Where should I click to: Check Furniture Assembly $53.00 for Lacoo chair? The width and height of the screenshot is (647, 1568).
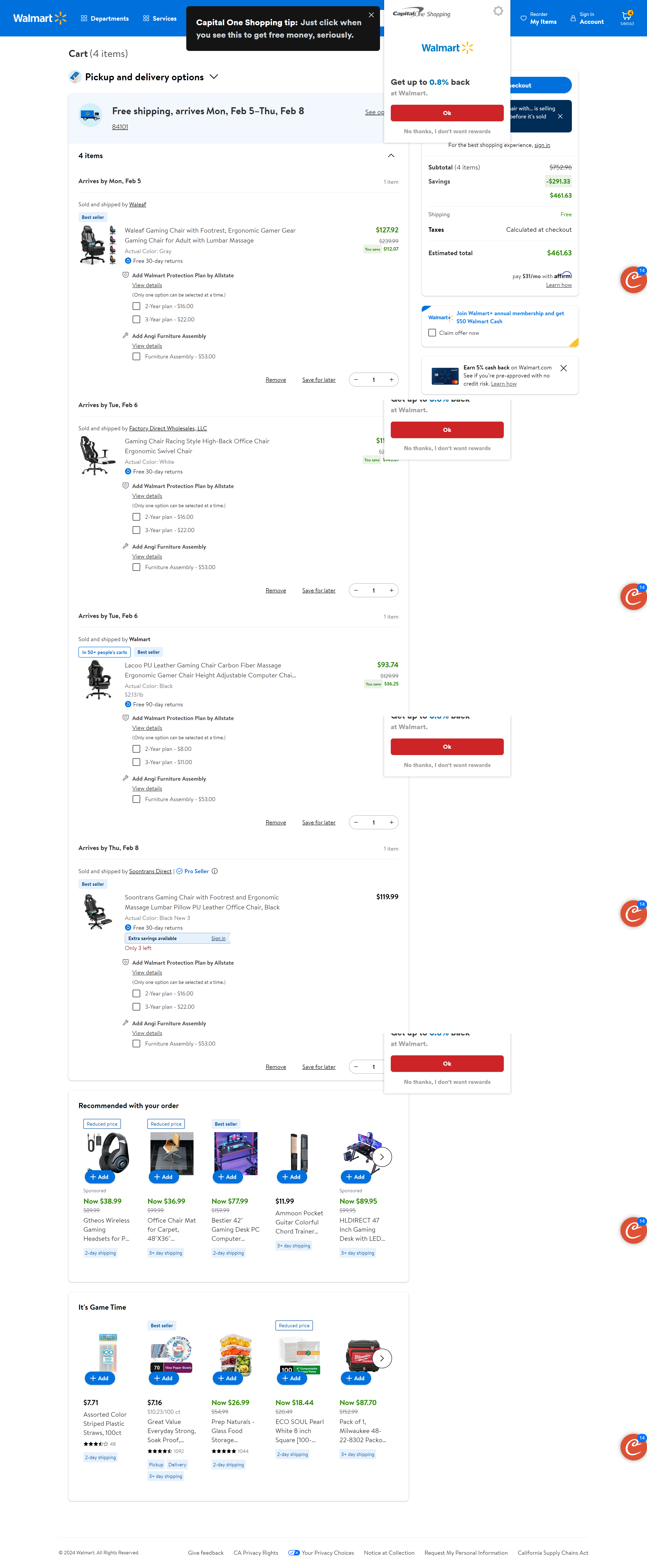coord(136,799)
